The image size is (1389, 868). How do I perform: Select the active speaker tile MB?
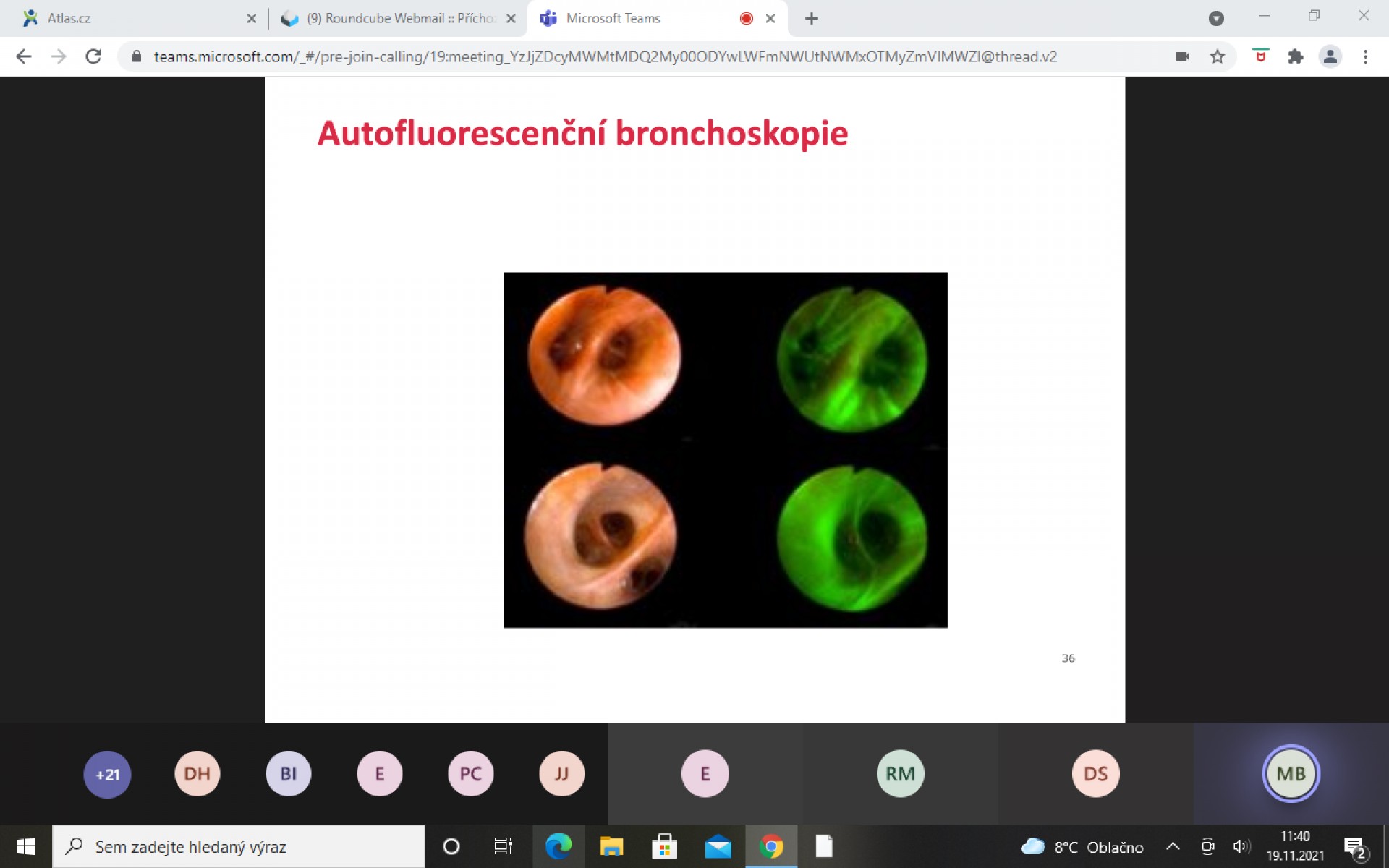1291,774
